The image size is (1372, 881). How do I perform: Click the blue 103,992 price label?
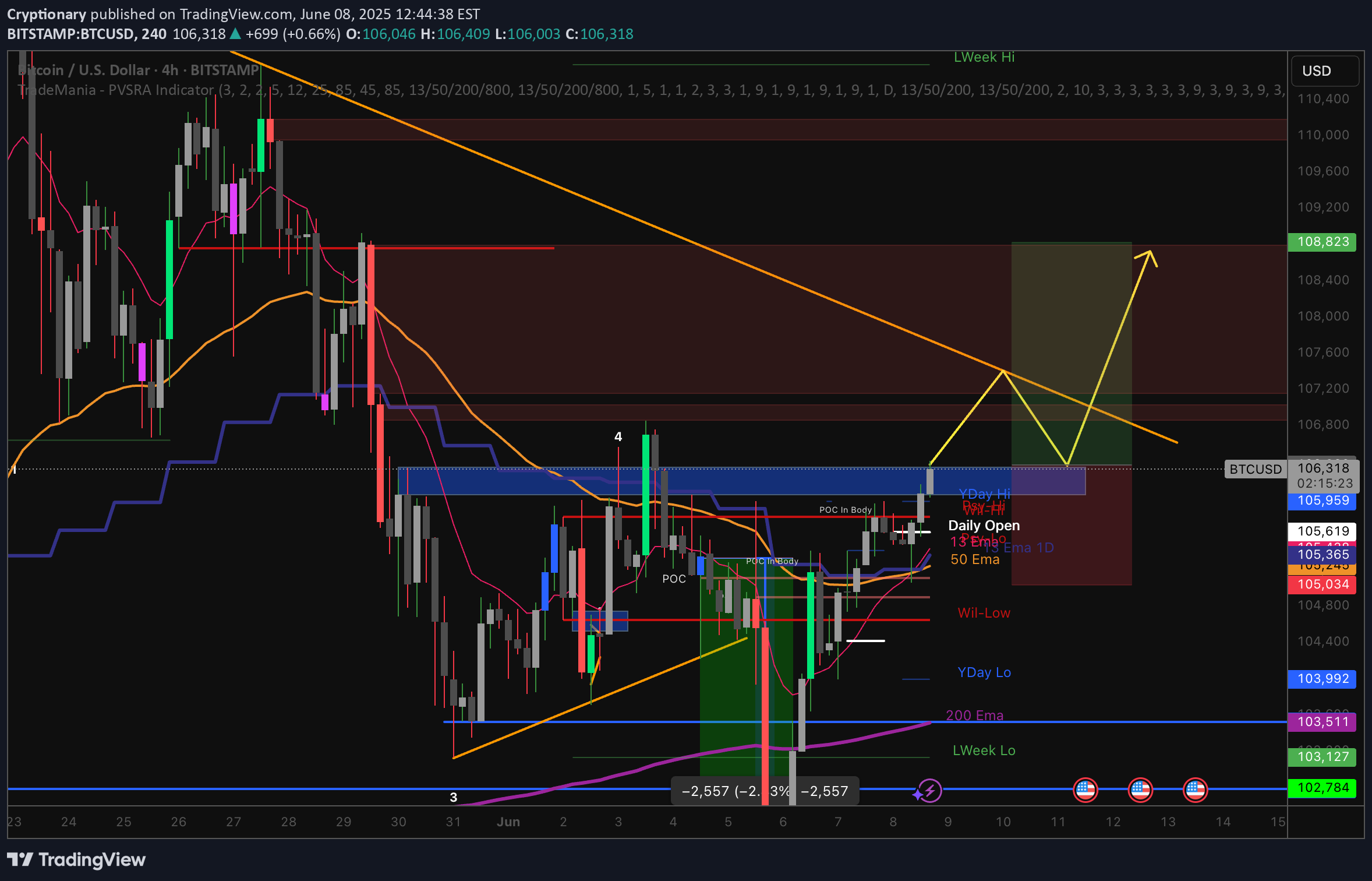1322,679
